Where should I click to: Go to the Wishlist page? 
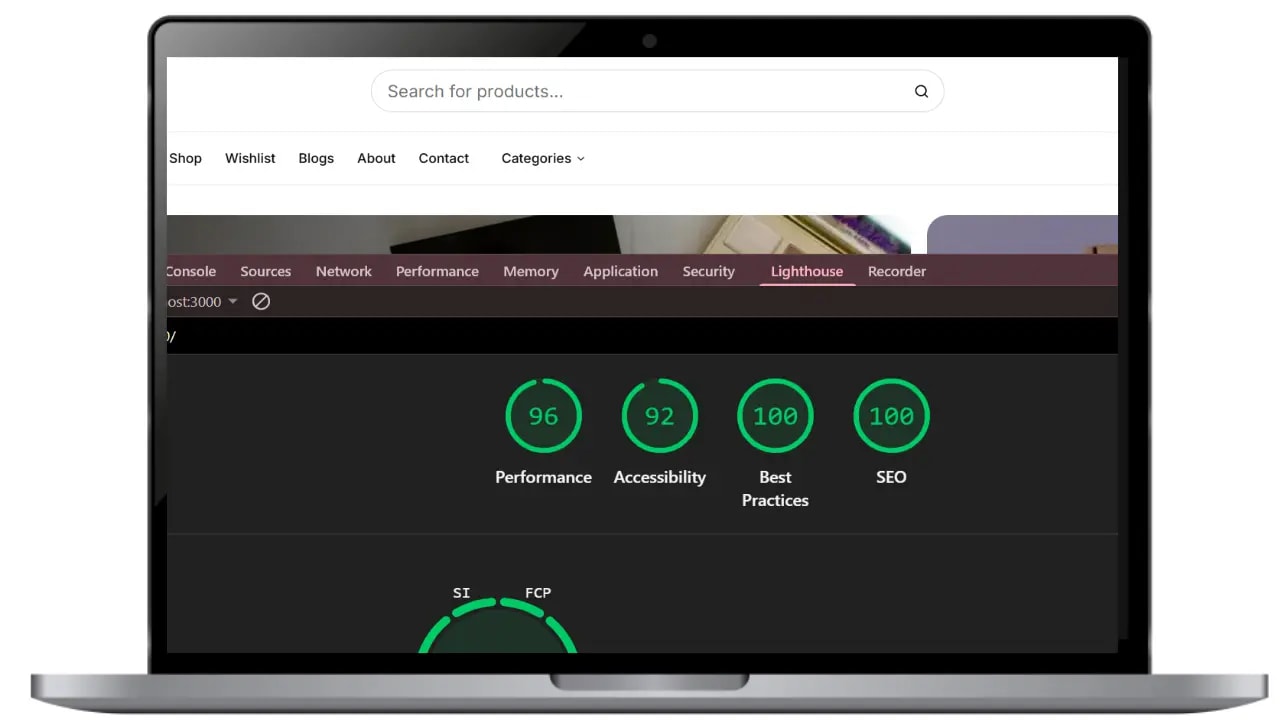[250, 158]
